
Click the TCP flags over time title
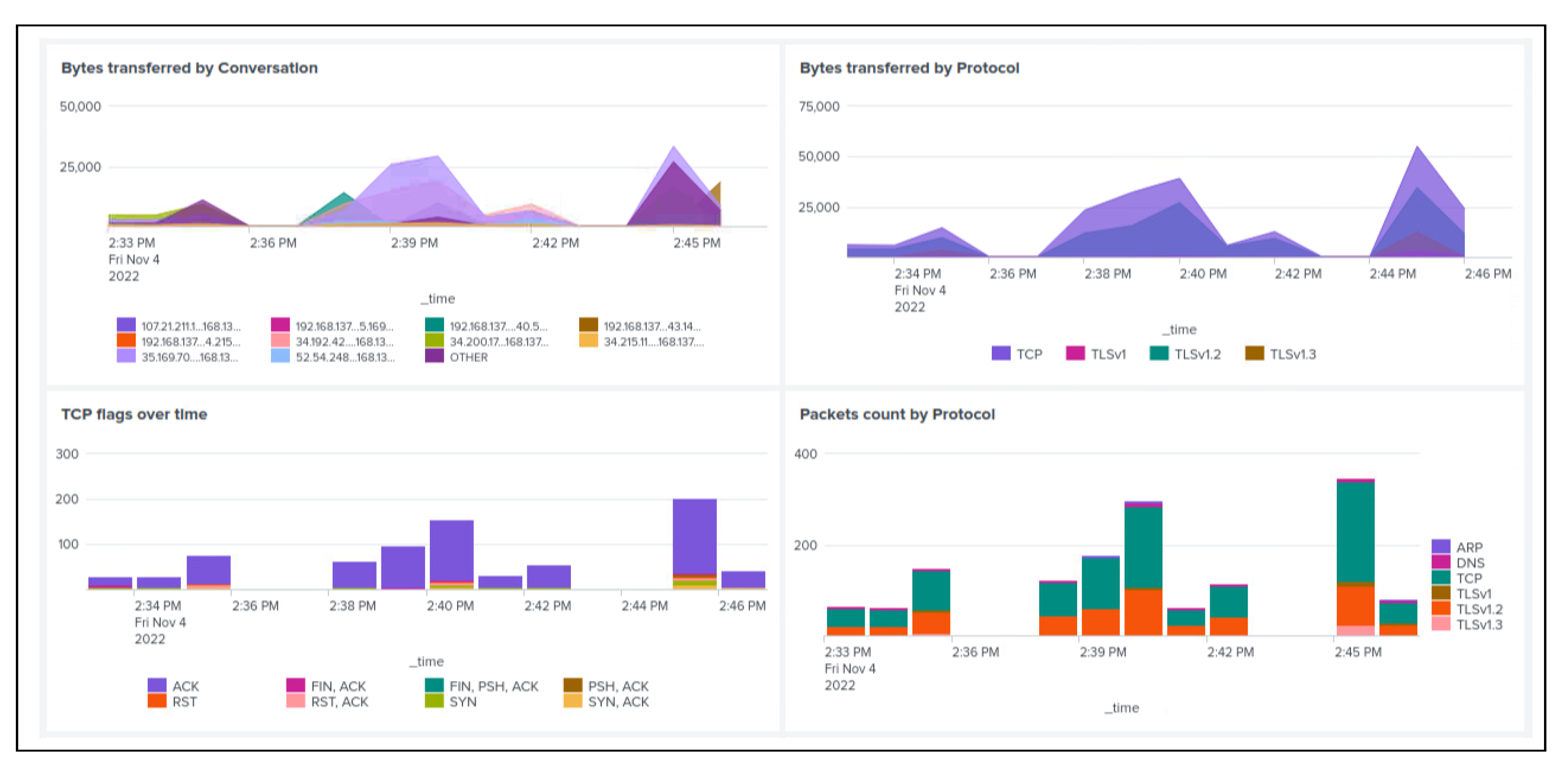(x=134, y=414)
